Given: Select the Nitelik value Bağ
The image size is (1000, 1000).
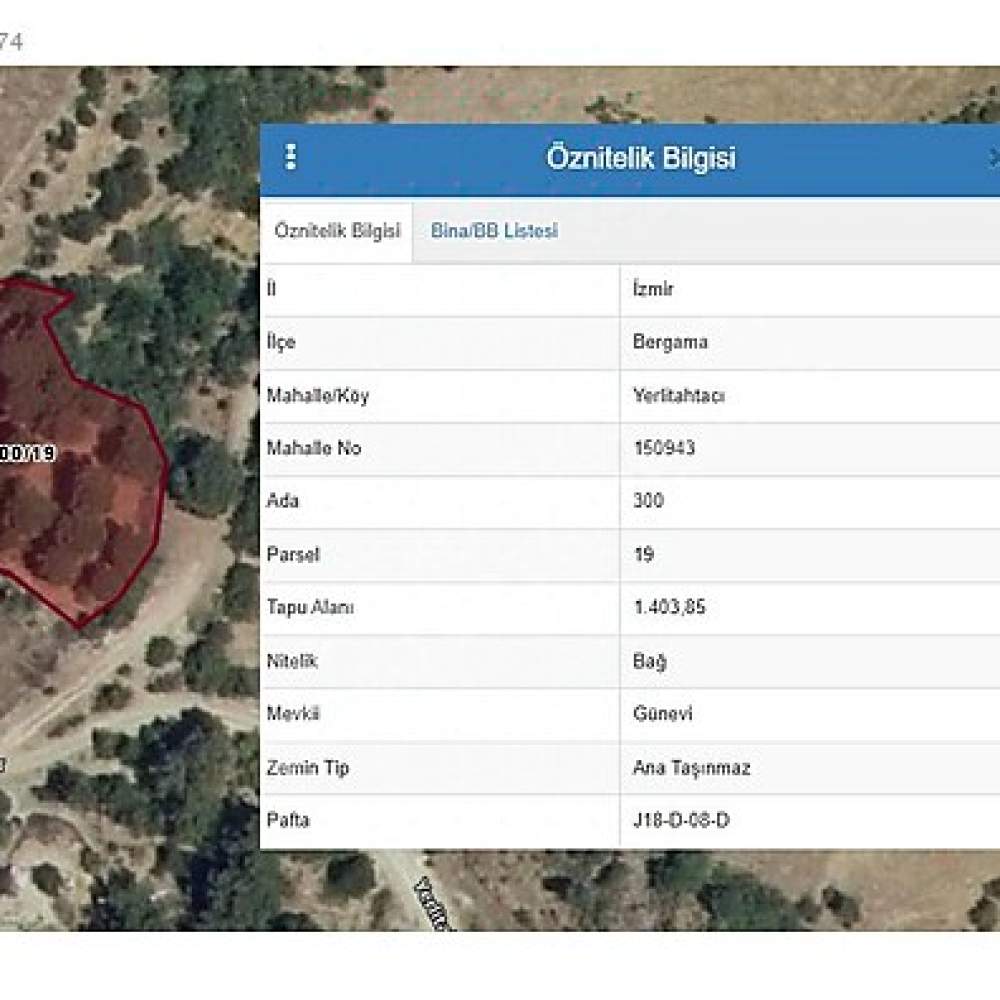Looking at the screenshot, I should click(x=649, y=662).
